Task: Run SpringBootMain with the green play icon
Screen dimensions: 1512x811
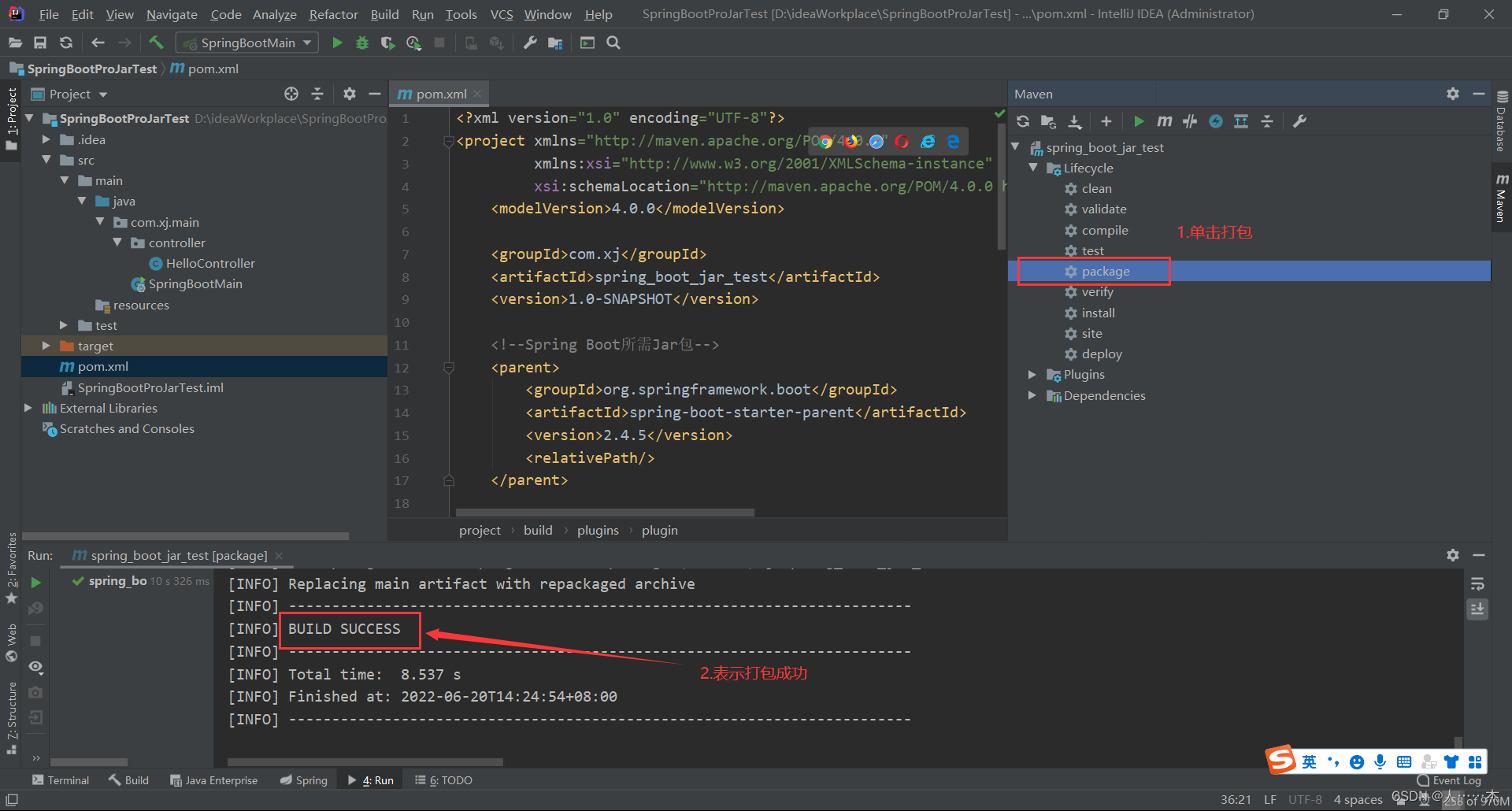Action: click(337, 43)
